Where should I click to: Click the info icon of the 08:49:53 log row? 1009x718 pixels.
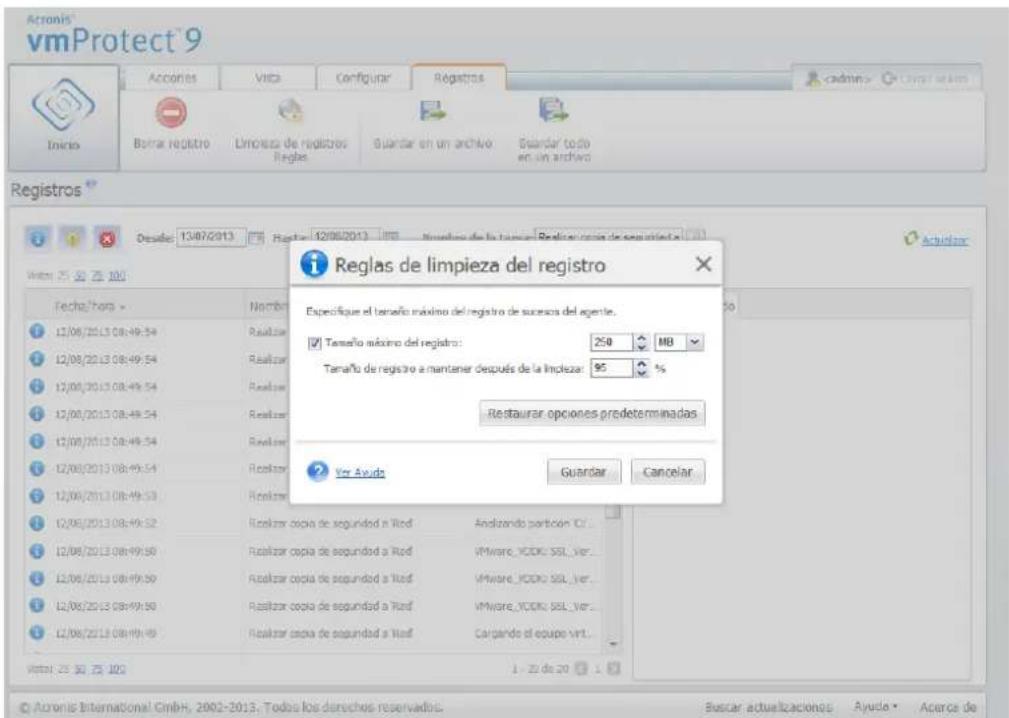point(37,496)
